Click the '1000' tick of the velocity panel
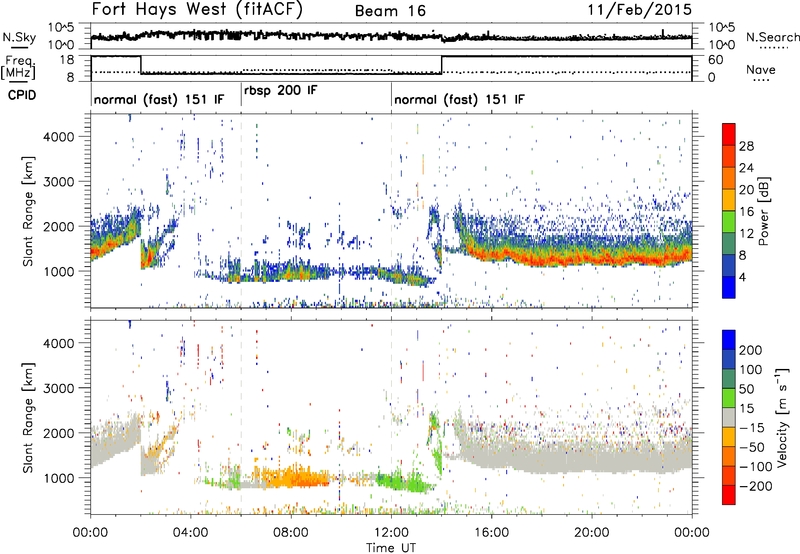The image size is (800, 554). point(58,478)
